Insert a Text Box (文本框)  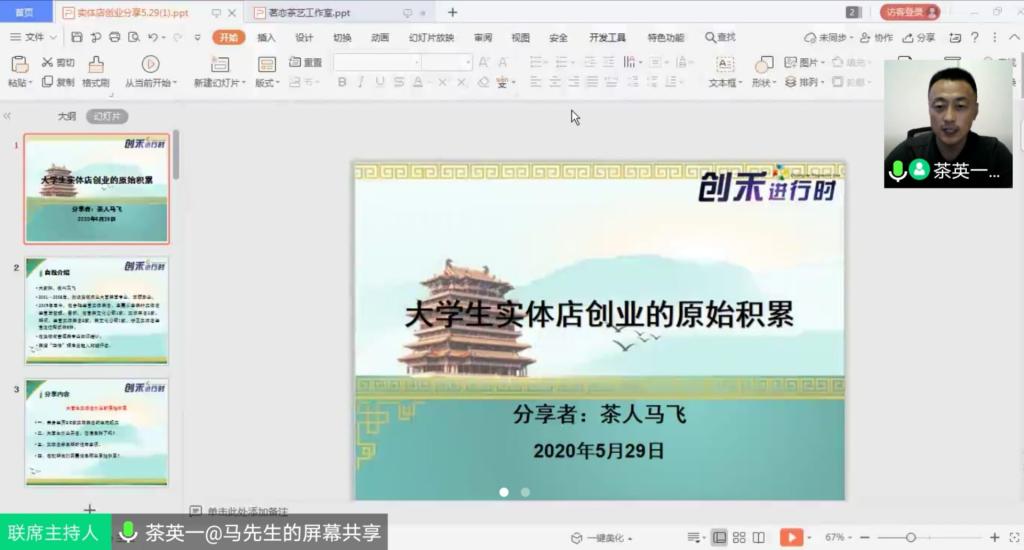[725, 64]
